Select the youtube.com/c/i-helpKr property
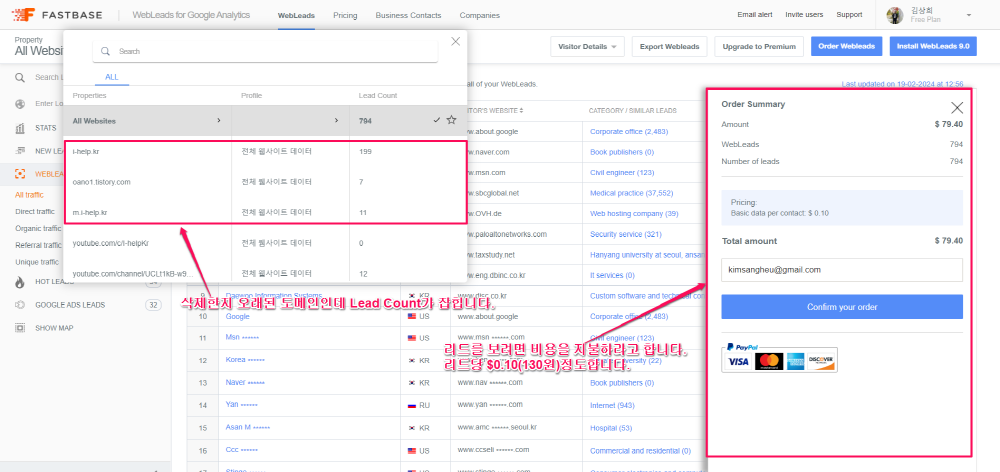Viewport: 1000px width, 472px height. [x=111, y=243]
